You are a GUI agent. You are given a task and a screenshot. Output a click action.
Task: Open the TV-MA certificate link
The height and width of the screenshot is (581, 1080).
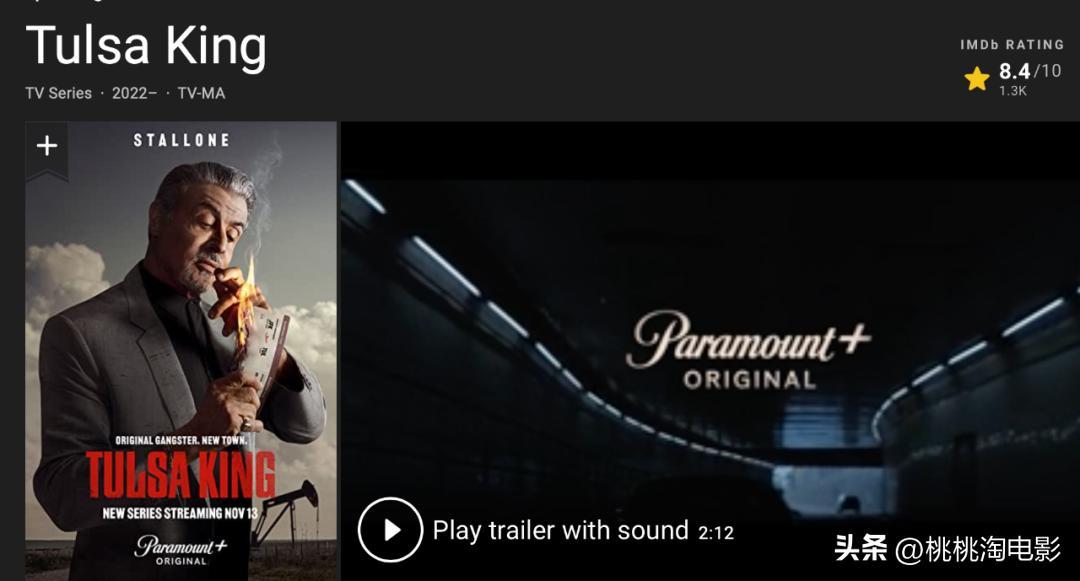pos(201,93)
